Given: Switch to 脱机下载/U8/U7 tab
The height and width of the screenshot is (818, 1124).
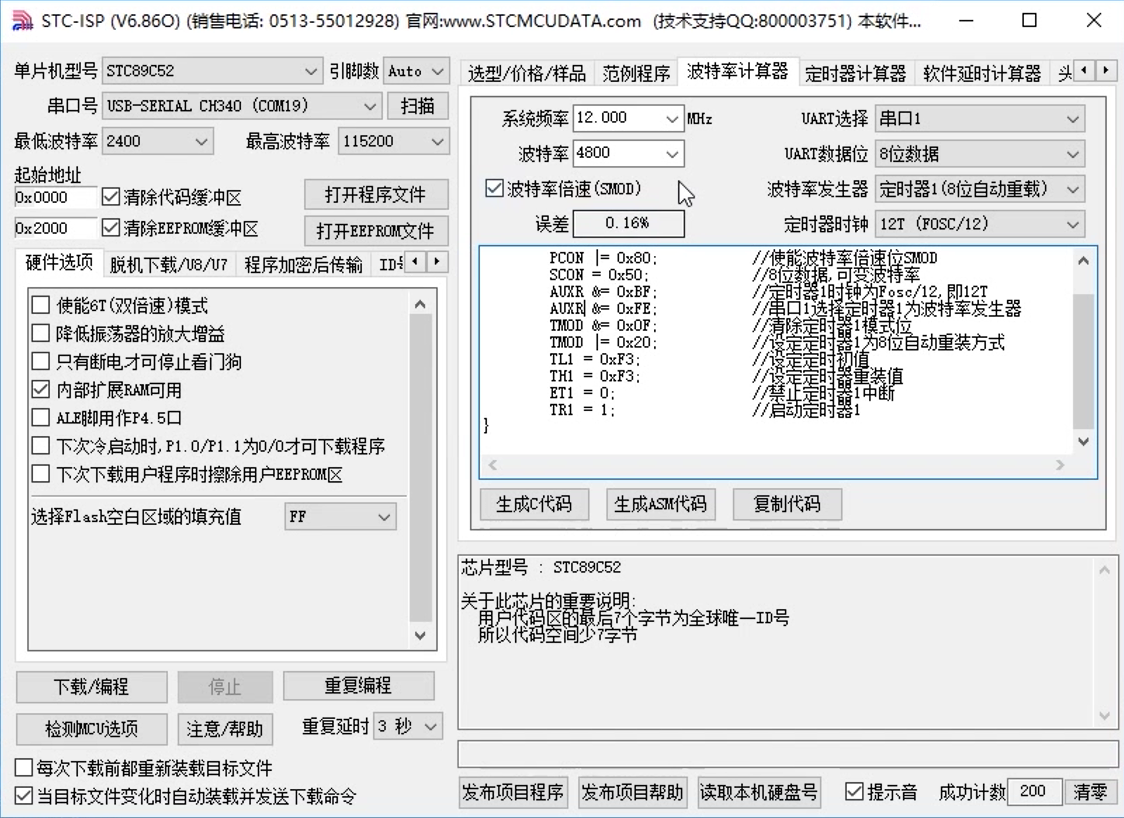Looking at the screenshot, I should [x=168, y=265].
